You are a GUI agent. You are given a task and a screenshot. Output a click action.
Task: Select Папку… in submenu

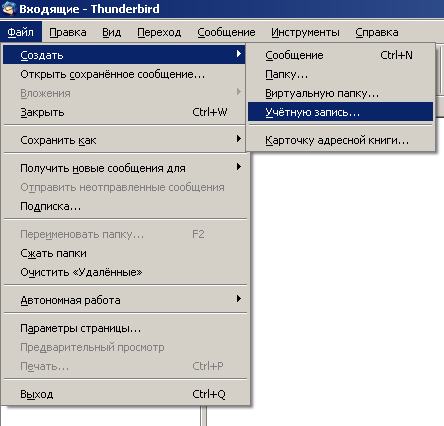(x=340, y=74)
